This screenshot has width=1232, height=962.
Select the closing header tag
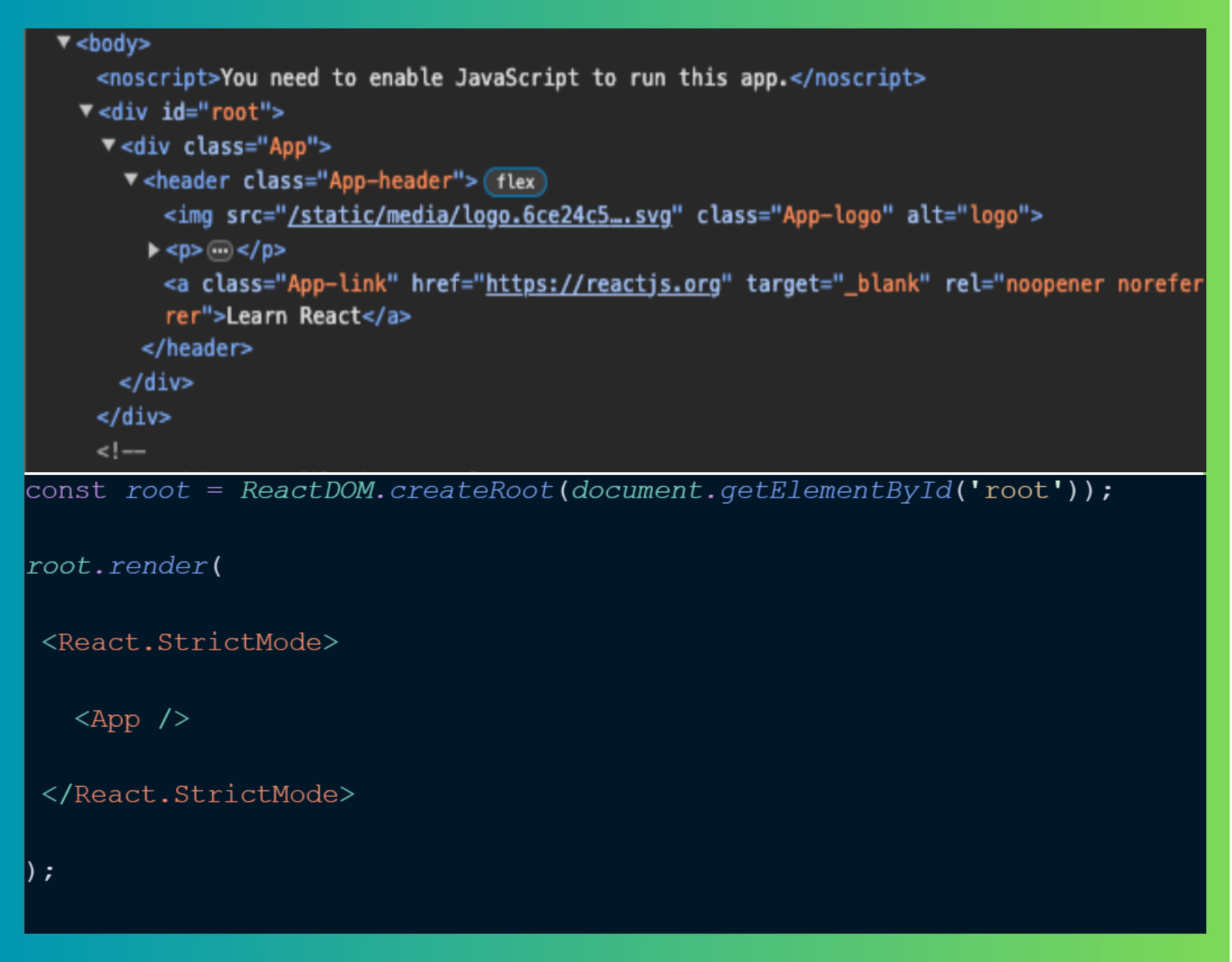pos(197,348)
